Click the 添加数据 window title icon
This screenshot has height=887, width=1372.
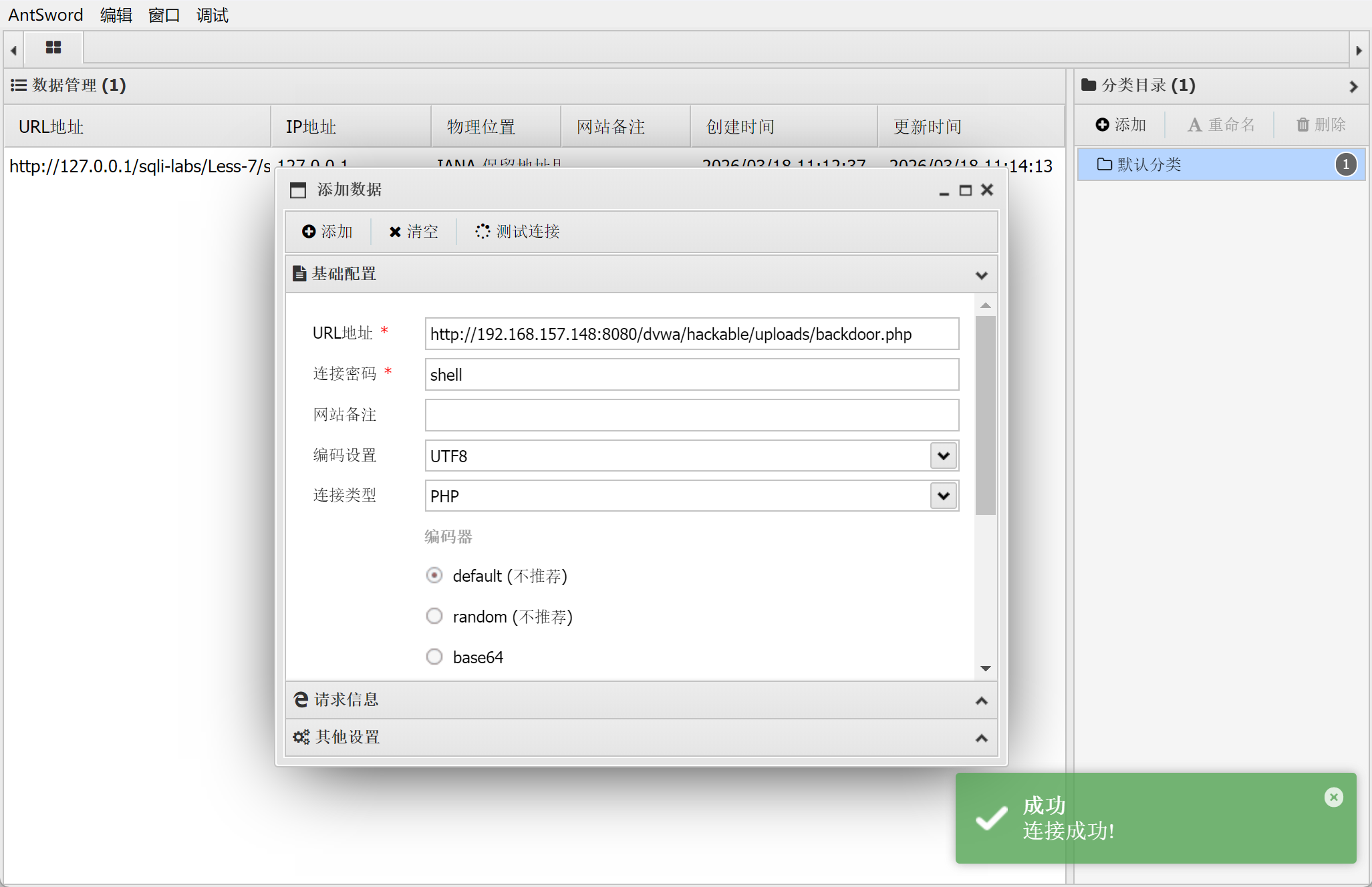coord(298,190)
